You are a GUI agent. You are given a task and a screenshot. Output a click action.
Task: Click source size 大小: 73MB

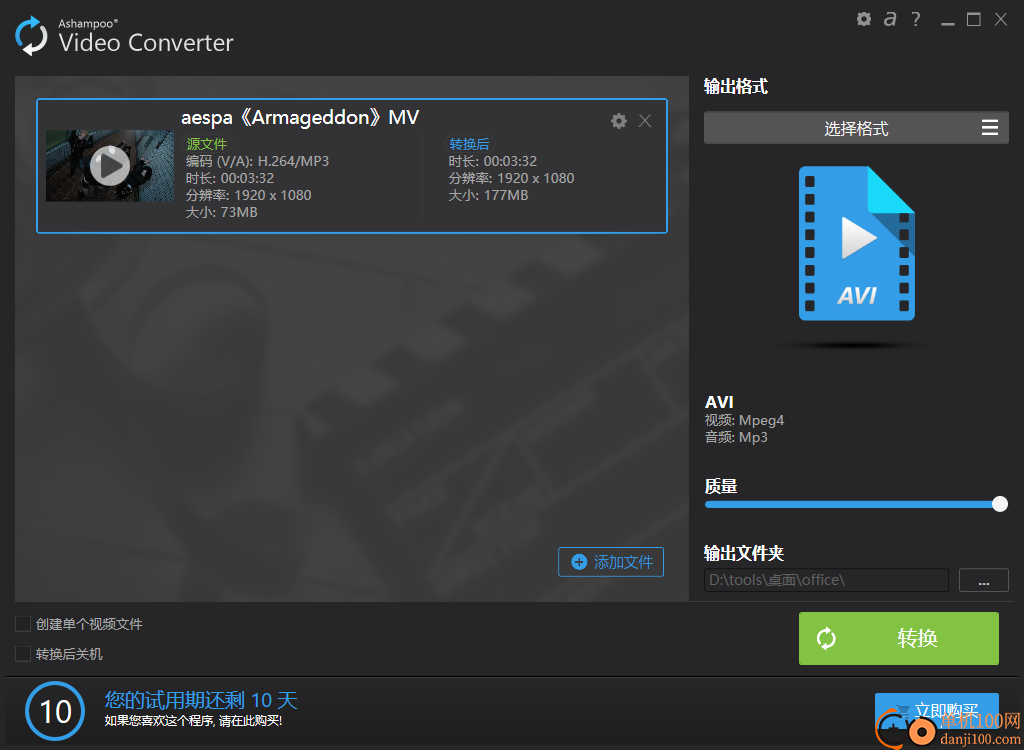click(221, 212)
